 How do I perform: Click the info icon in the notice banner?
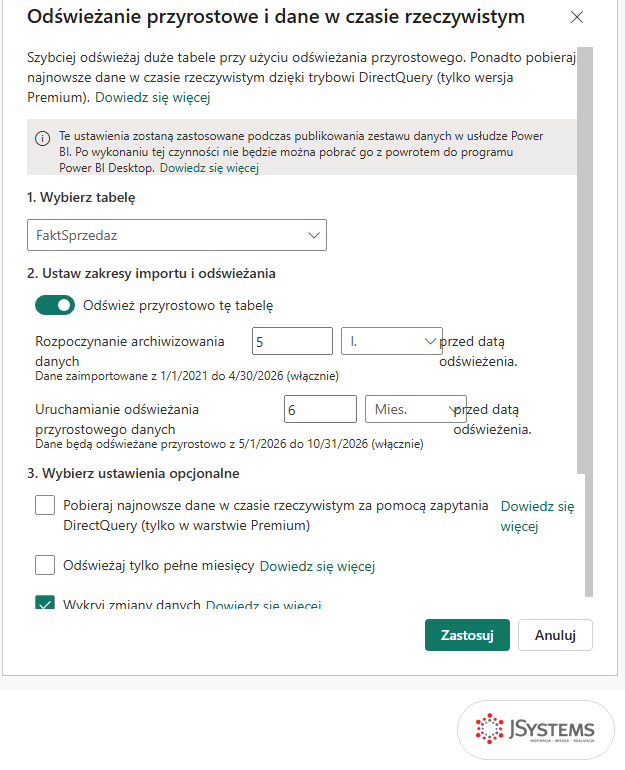tap(42, 138)
